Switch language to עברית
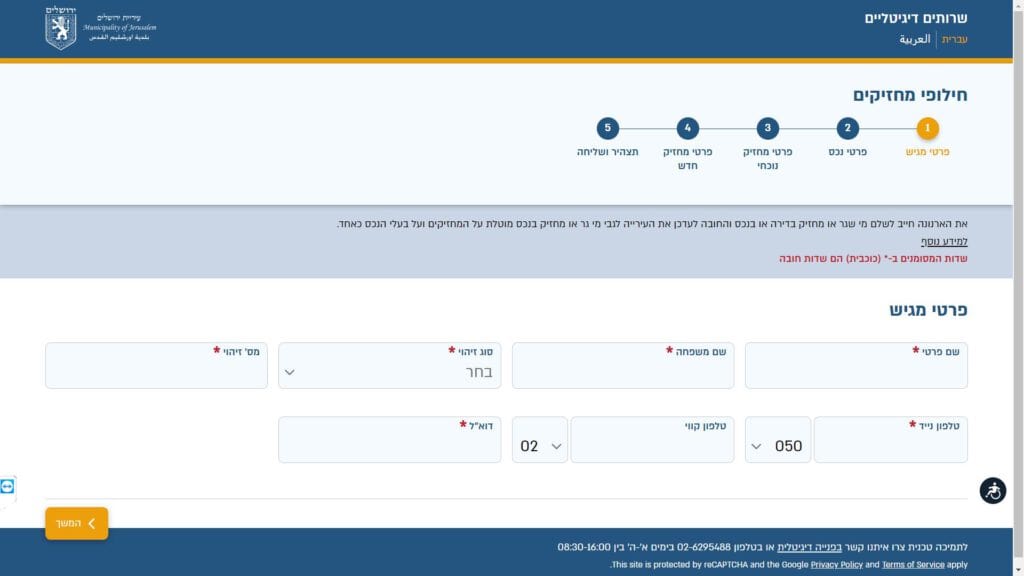The width and height of the screenshot is (1024, 576). point(955,40)
